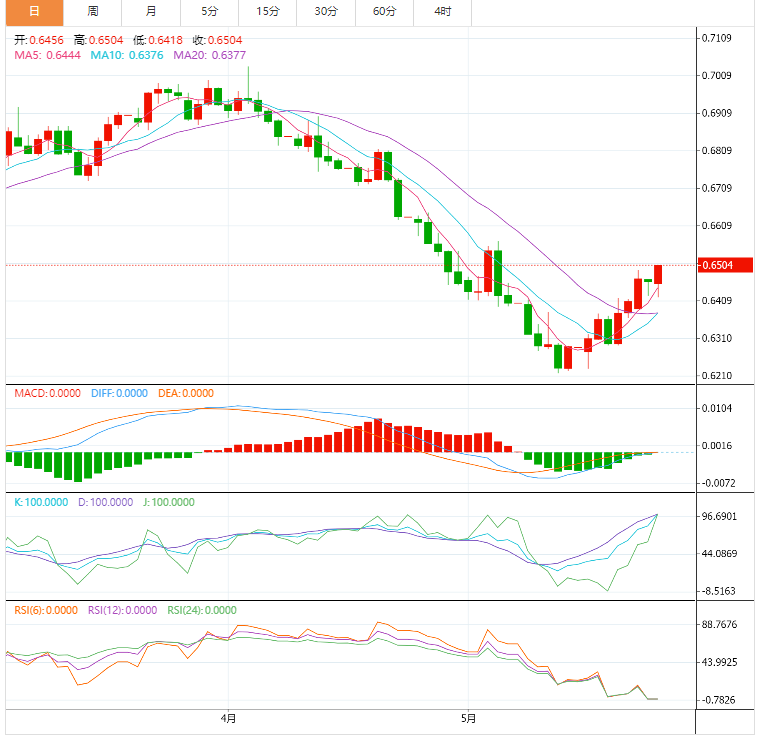Click the DEA:0.0000 label
Viewport: 765px width, 747px height.
tap(186, 393)
